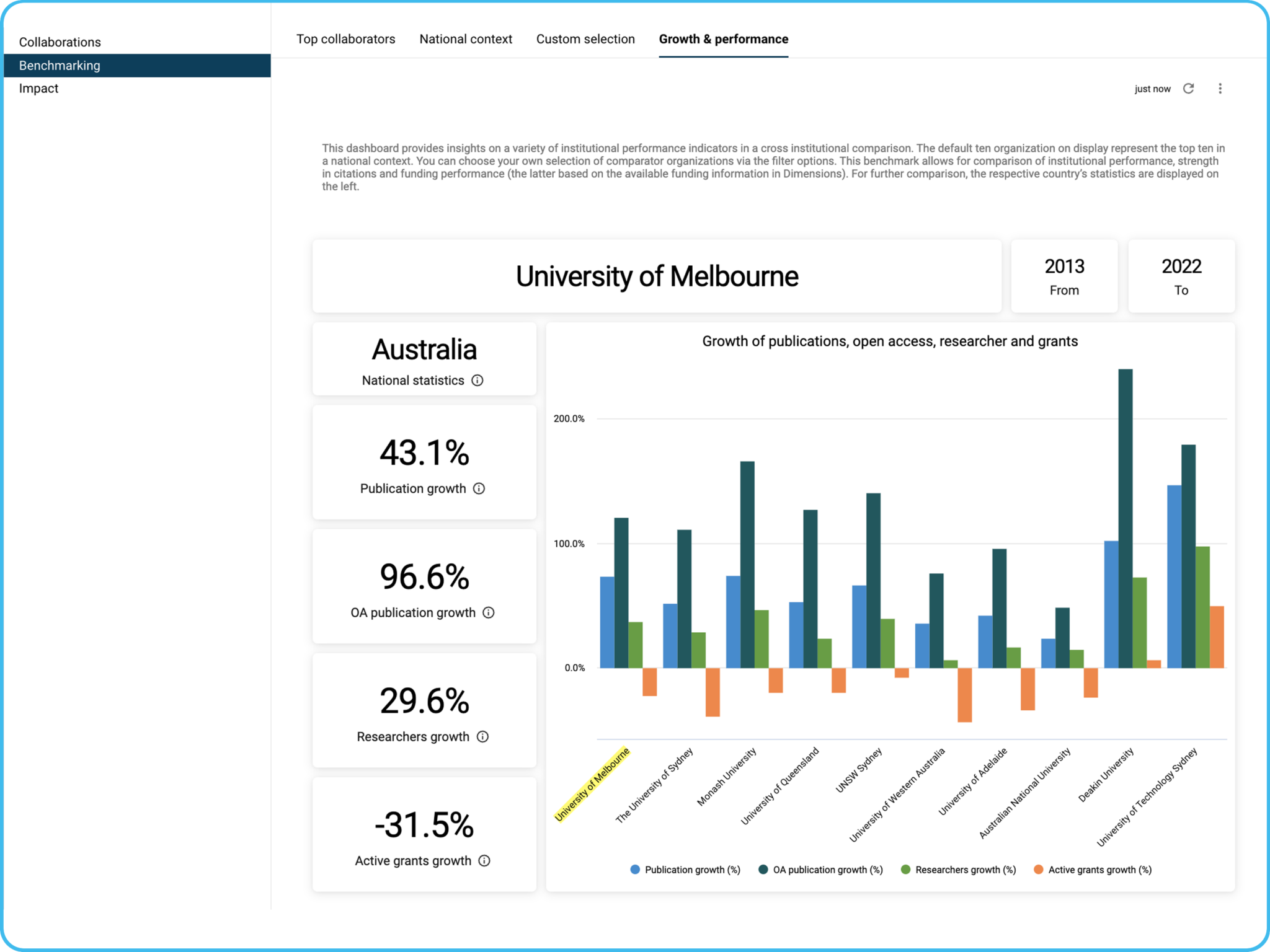The image size is (1270, 952).
Task: Toggle Active grants growth (%) legend entry
Action: (1093, 870)
